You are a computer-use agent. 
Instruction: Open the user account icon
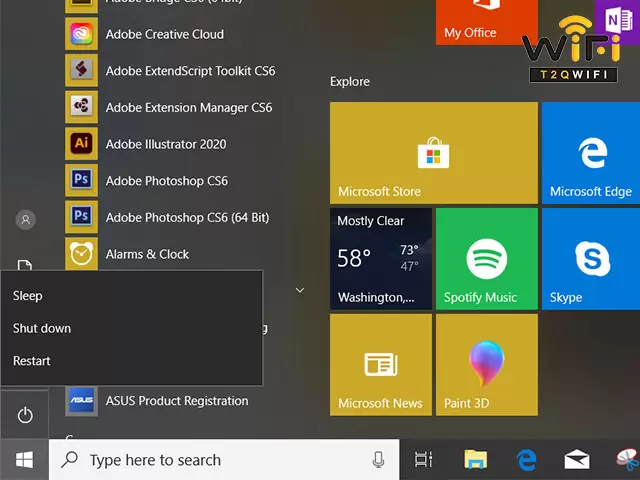pos(25,220)
